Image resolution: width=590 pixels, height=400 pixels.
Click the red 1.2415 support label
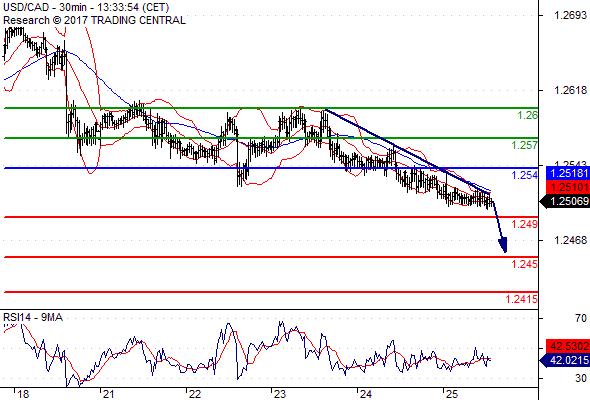[522, 299]
